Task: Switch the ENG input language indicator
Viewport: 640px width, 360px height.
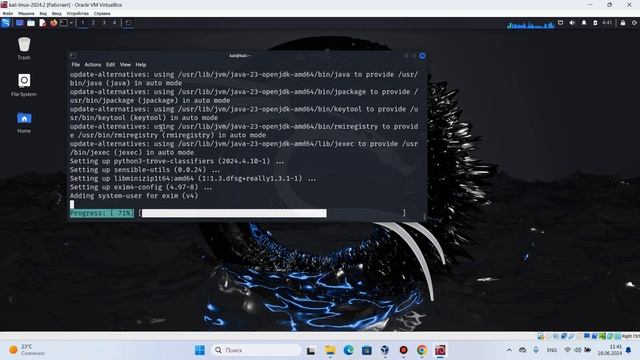Action: pos(552,350)
